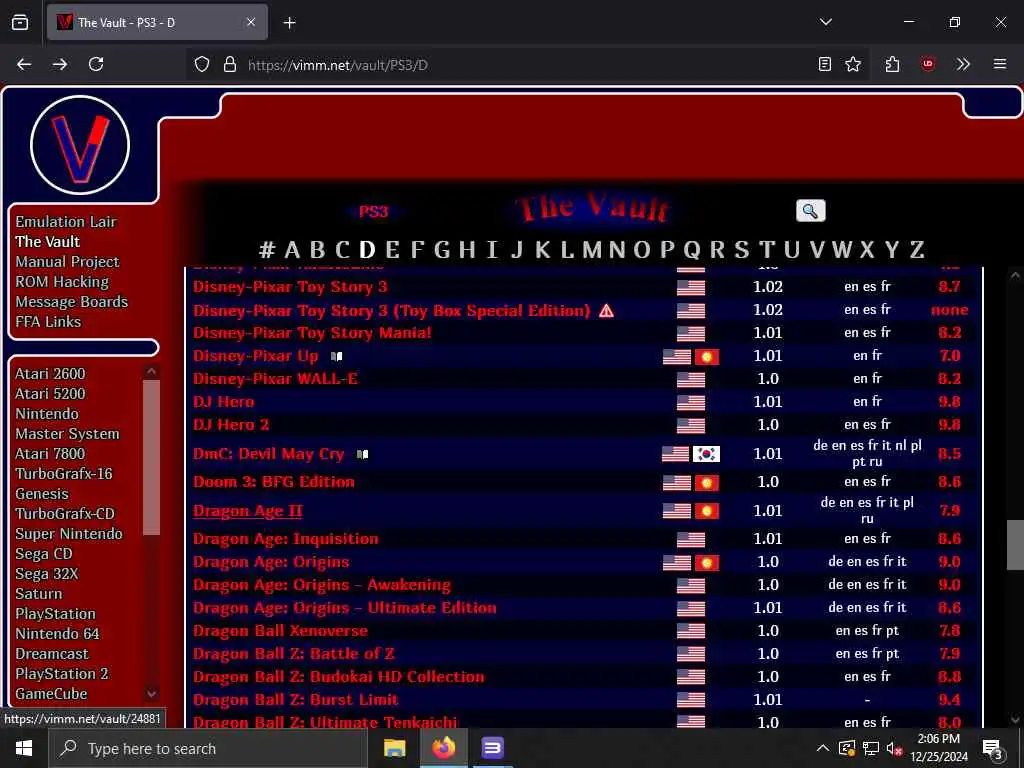Click the game list scrollbar thumb
The width and height of the screenshot is (1024, 768).
coord(1015,545)
